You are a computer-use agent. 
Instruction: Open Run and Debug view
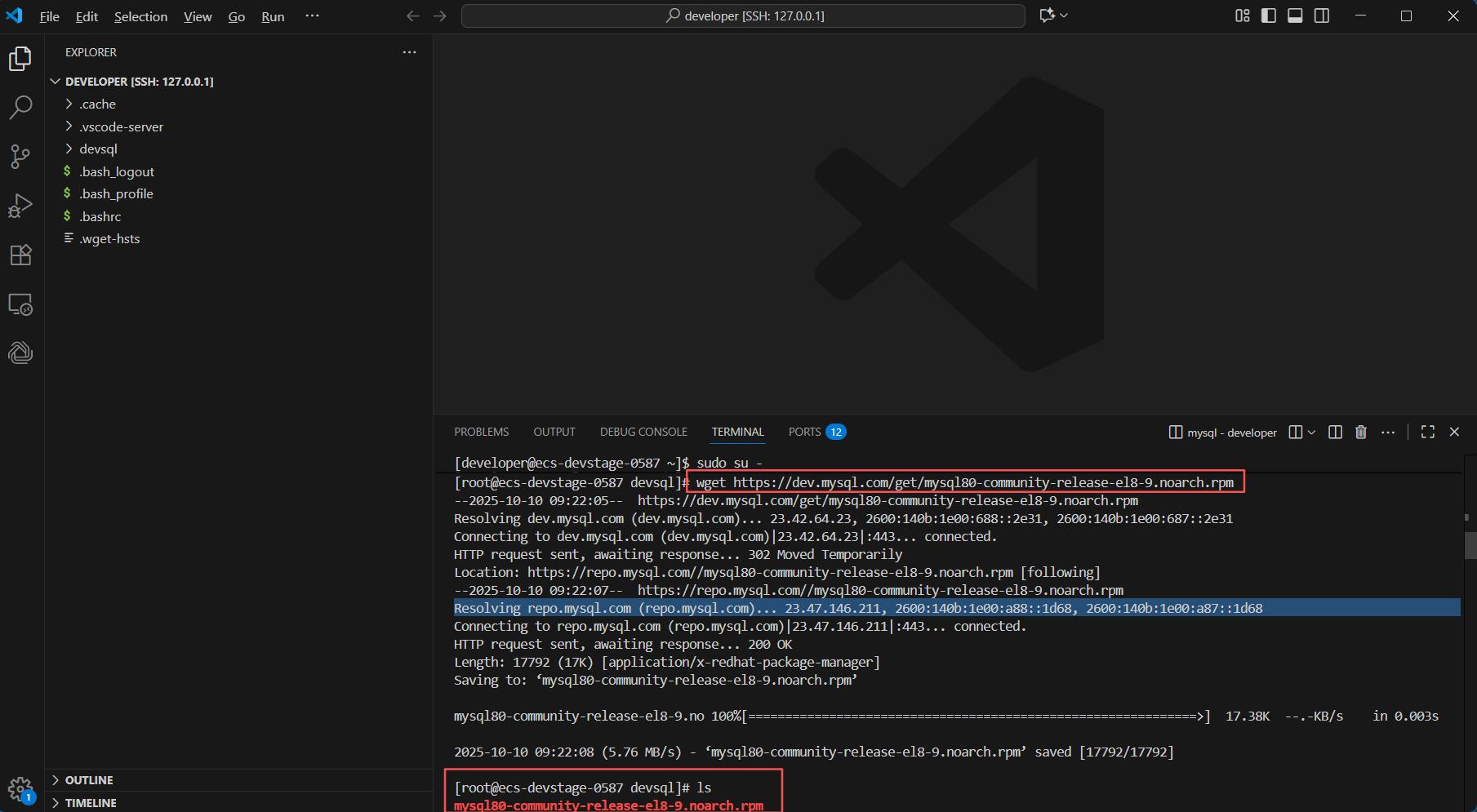coord(20,206)
